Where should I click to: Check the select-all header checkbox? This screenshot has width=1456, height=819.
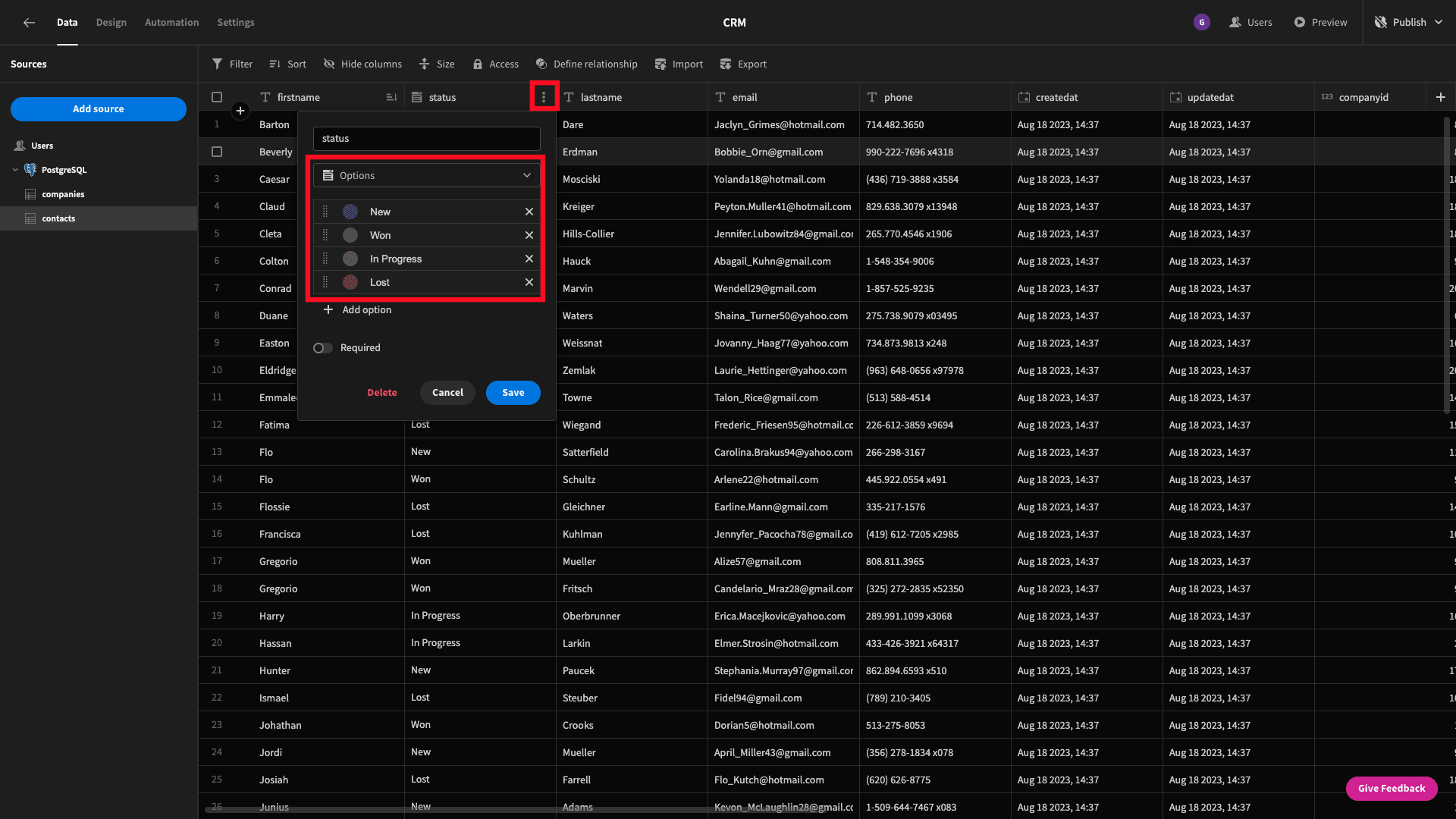click(217, 97)
